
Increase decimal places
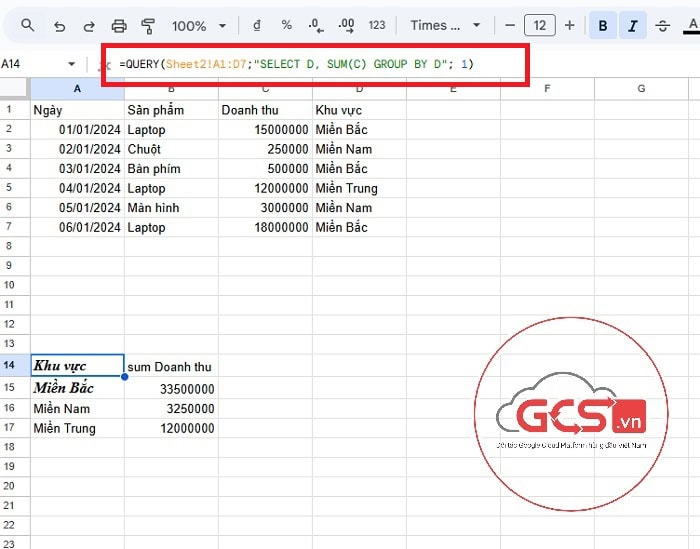click(347, 25)
